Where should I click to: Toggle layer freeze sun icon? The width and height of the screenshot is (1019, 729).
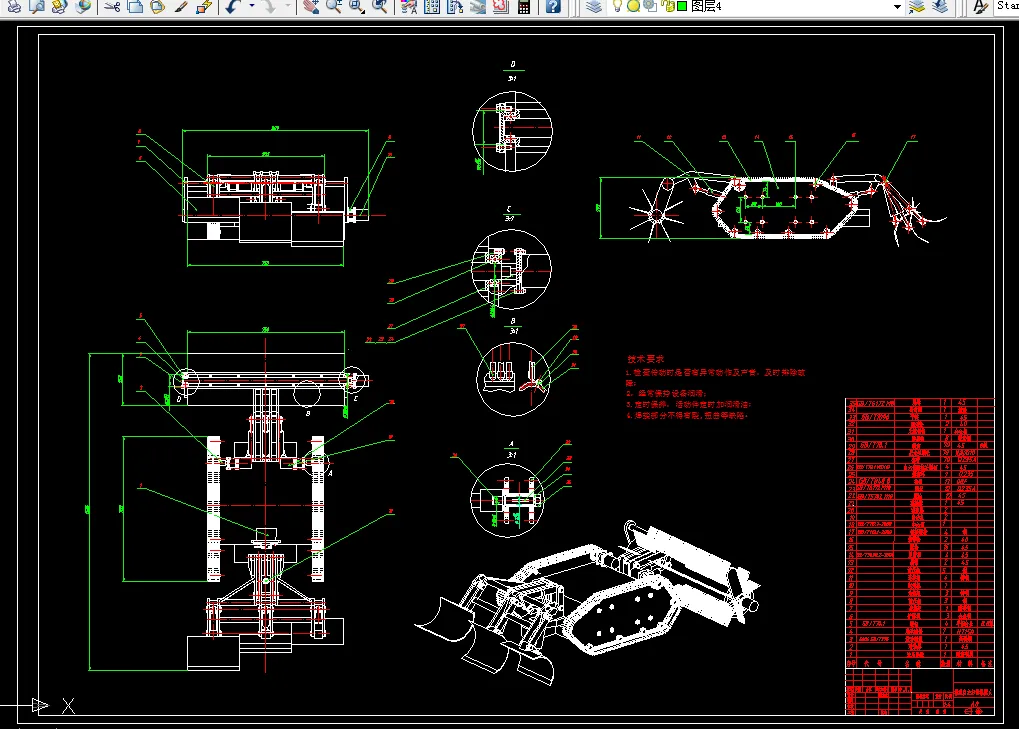click(x=634, y=6)
